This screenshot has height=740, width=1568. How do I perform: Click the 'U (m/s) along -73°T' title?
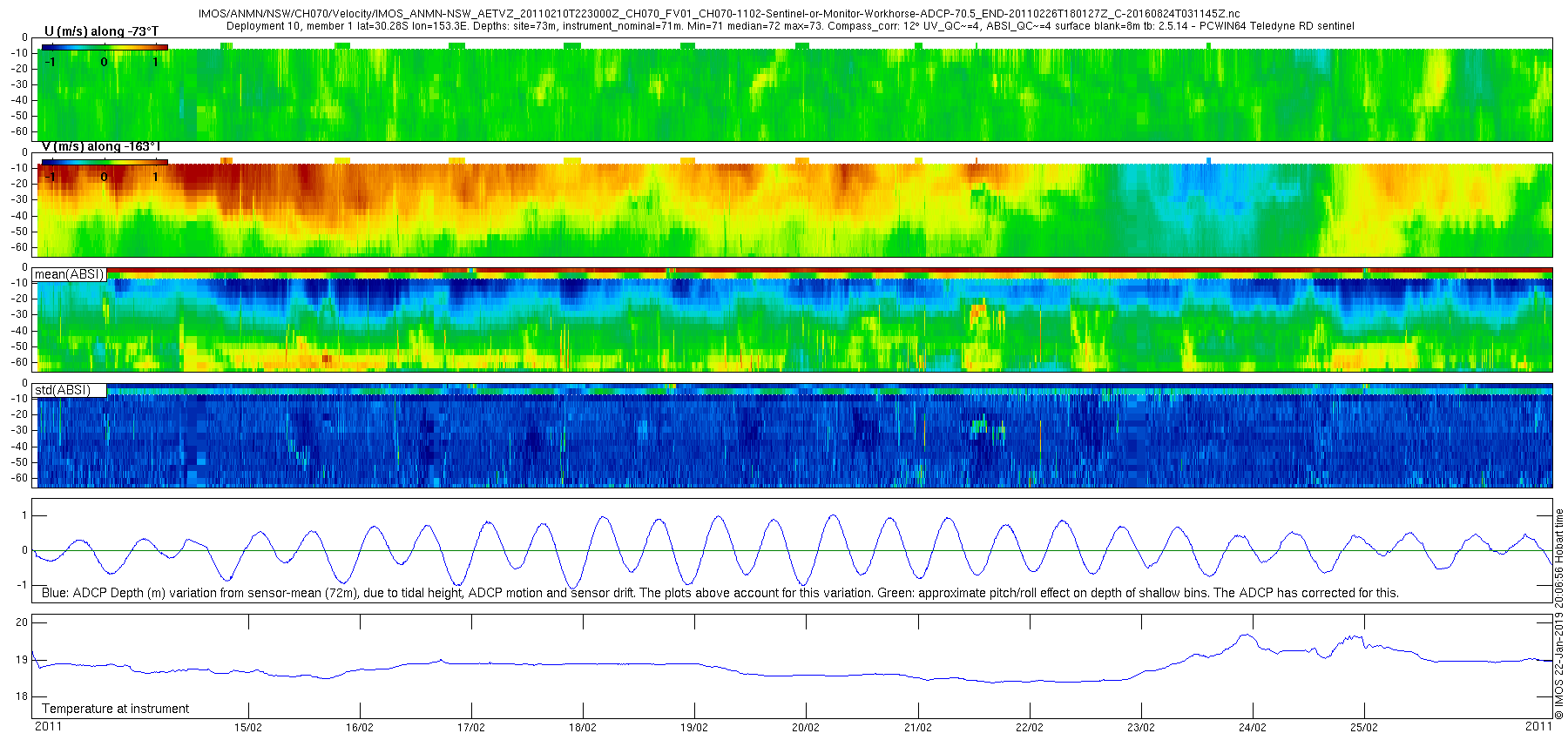click(x=102, y=31)
